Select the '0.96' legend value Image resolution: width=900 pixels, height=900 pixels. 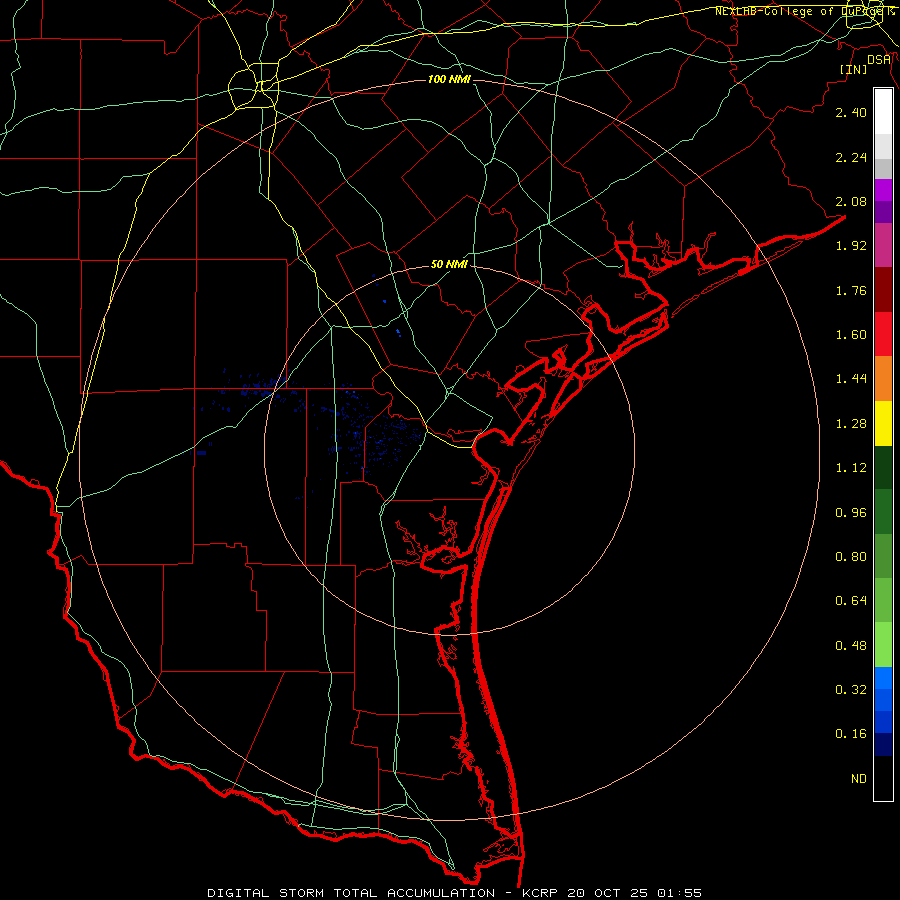851,513
